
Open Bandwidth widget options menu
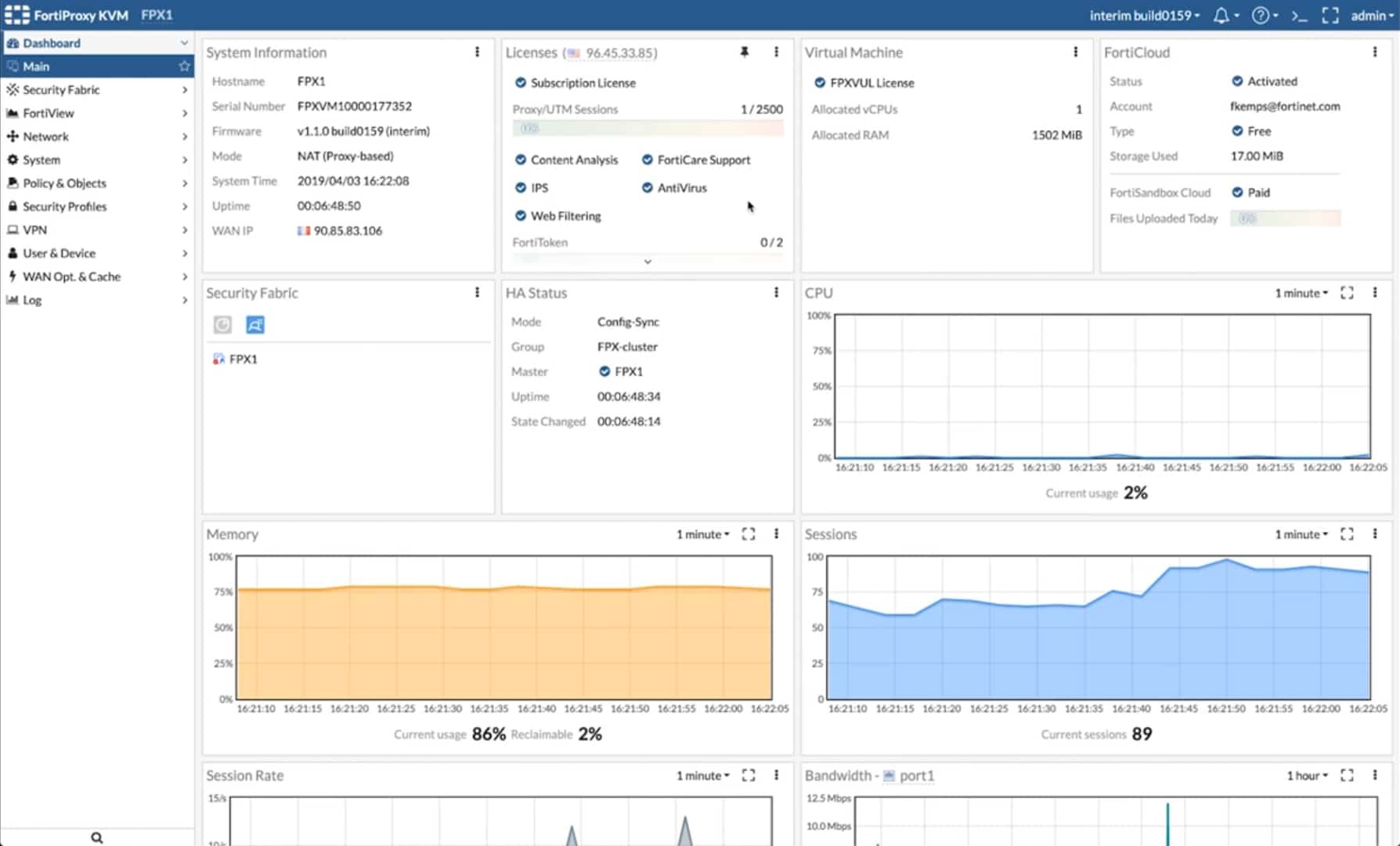[x=1374, y=775]
